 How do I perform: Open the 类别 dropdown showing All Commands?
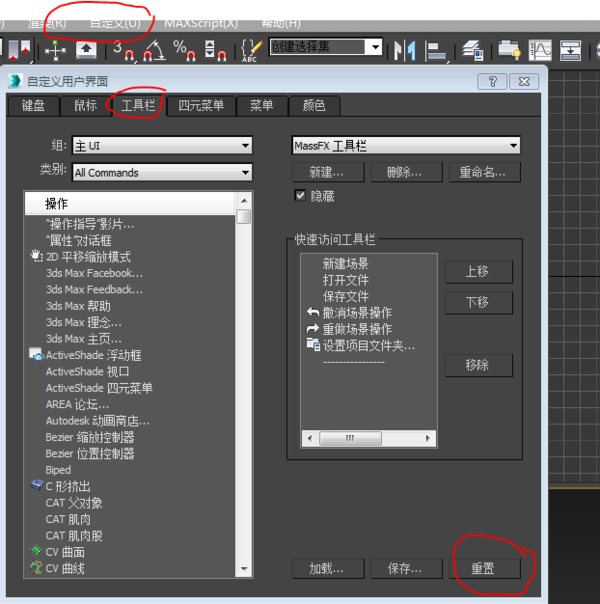tap(162, 172)
